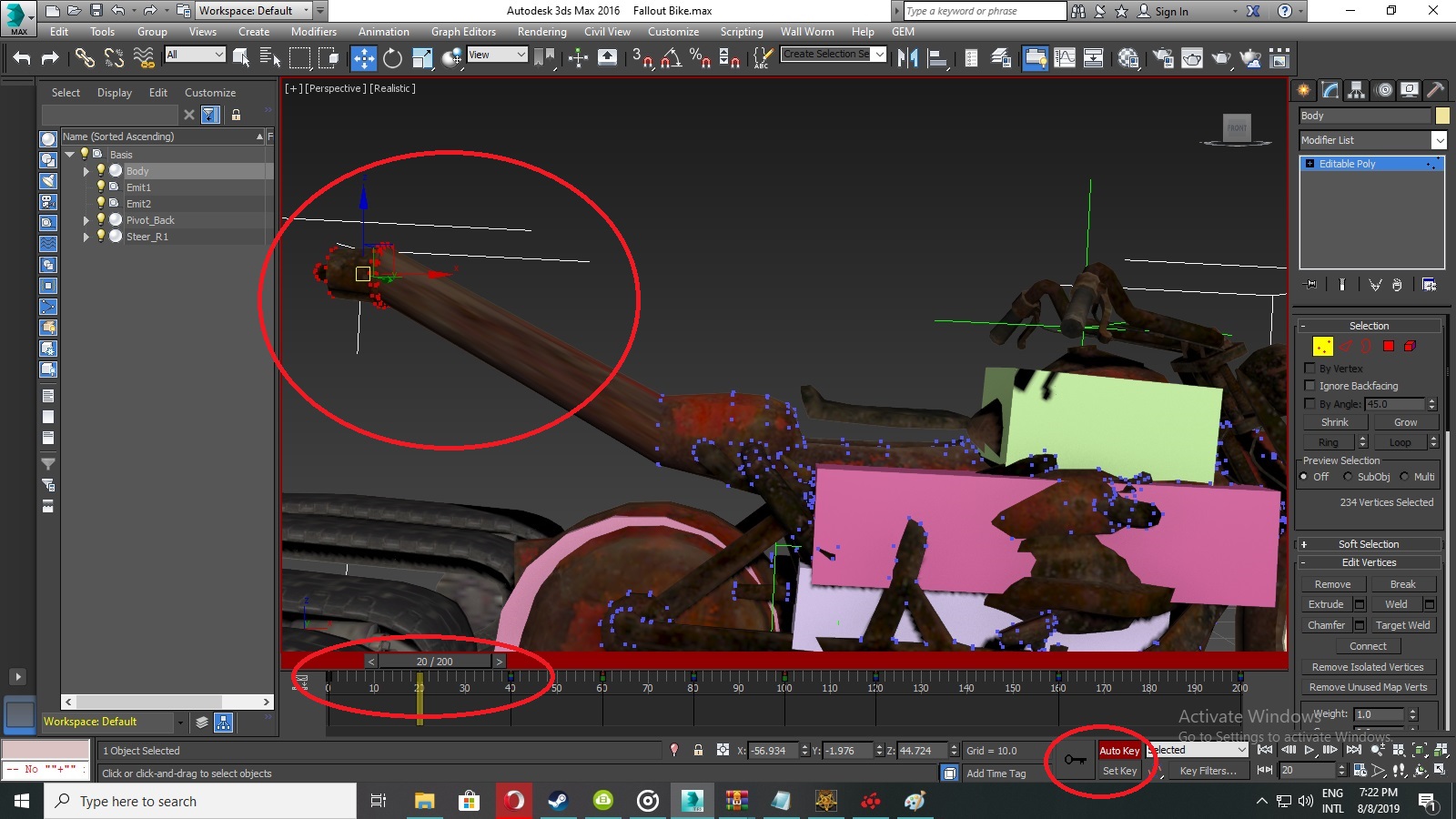Switch to Create command panel tab
1456x819 pixels.
[x=1304, y=90]
